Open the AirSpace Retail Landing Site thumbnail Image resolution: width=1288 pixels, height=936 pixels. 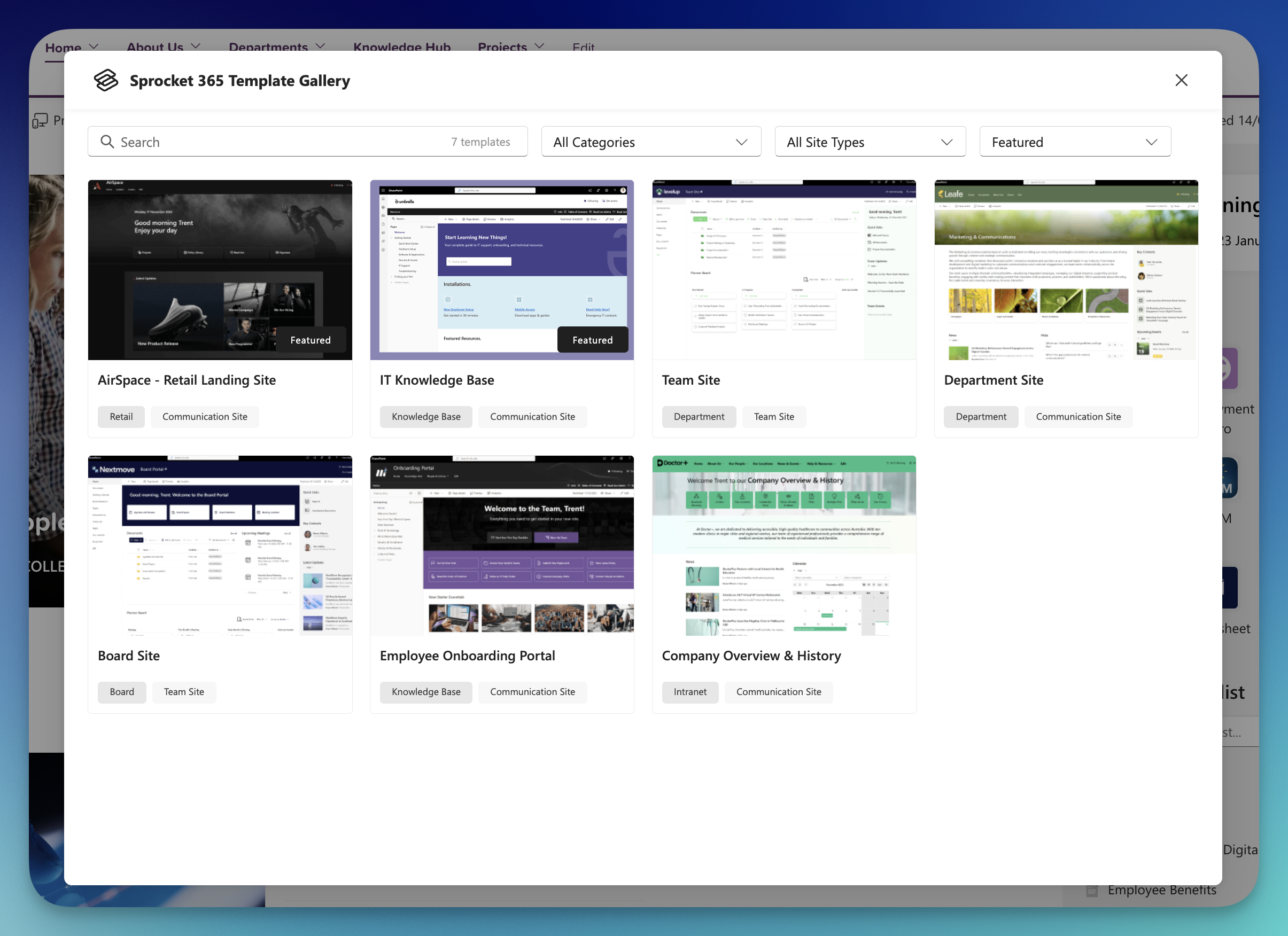tap(220, 270)
